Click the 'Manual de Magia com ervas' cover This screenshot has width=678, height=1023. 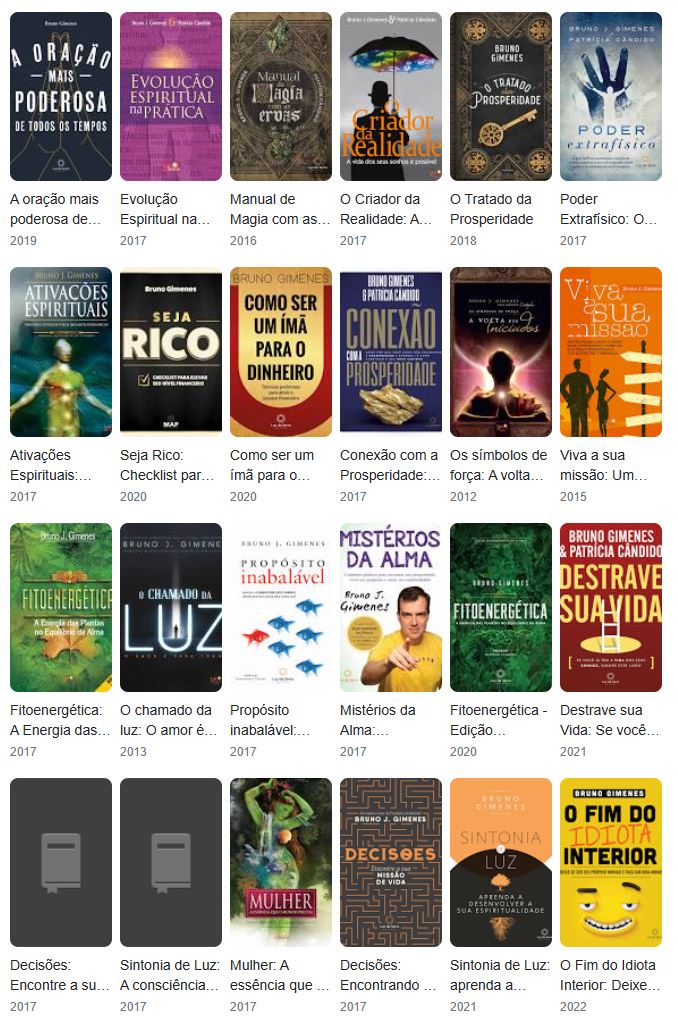[281, 96]
